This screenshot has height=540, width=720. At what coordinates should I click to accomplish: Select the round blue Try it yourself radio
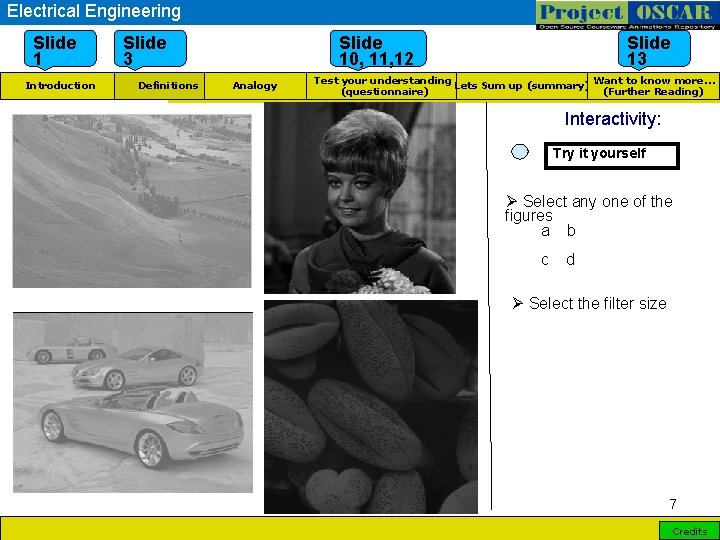pos(520,152)
